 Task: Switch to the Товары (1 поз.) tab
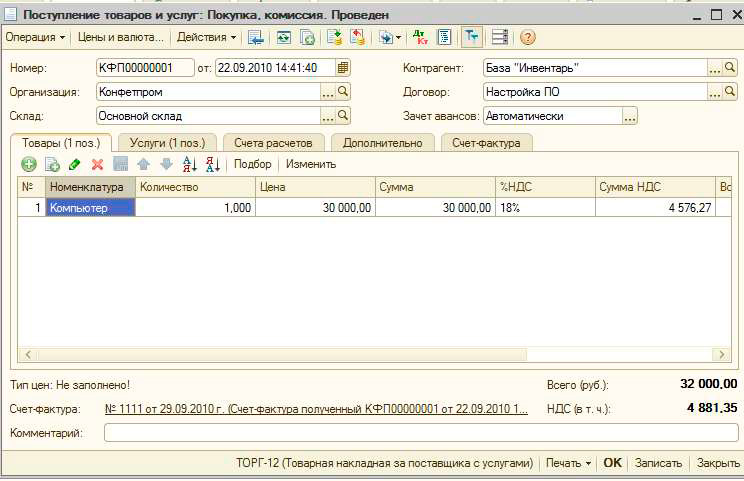(61, 143)
